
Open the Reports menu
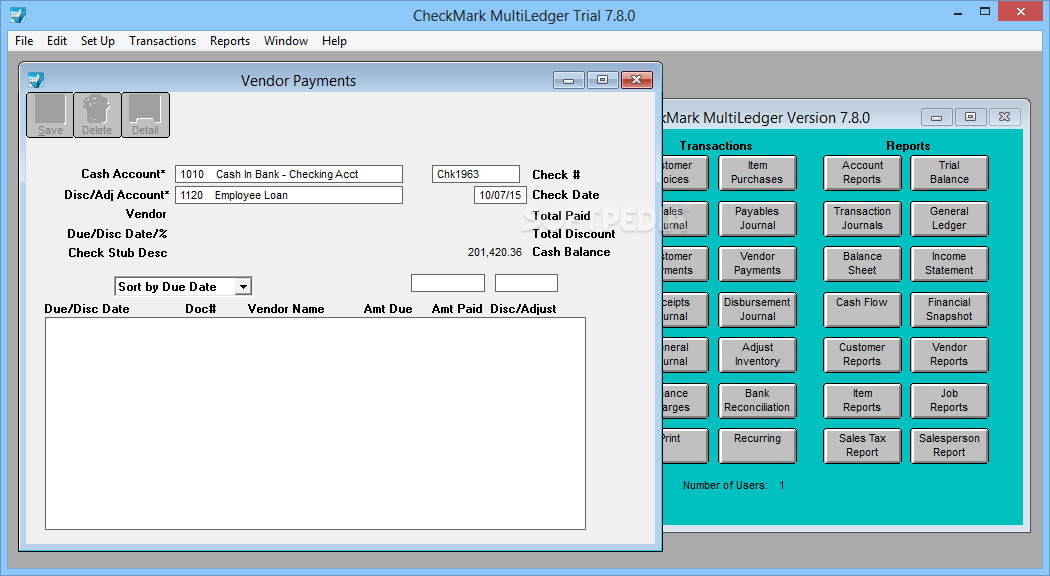pos(230,41)
